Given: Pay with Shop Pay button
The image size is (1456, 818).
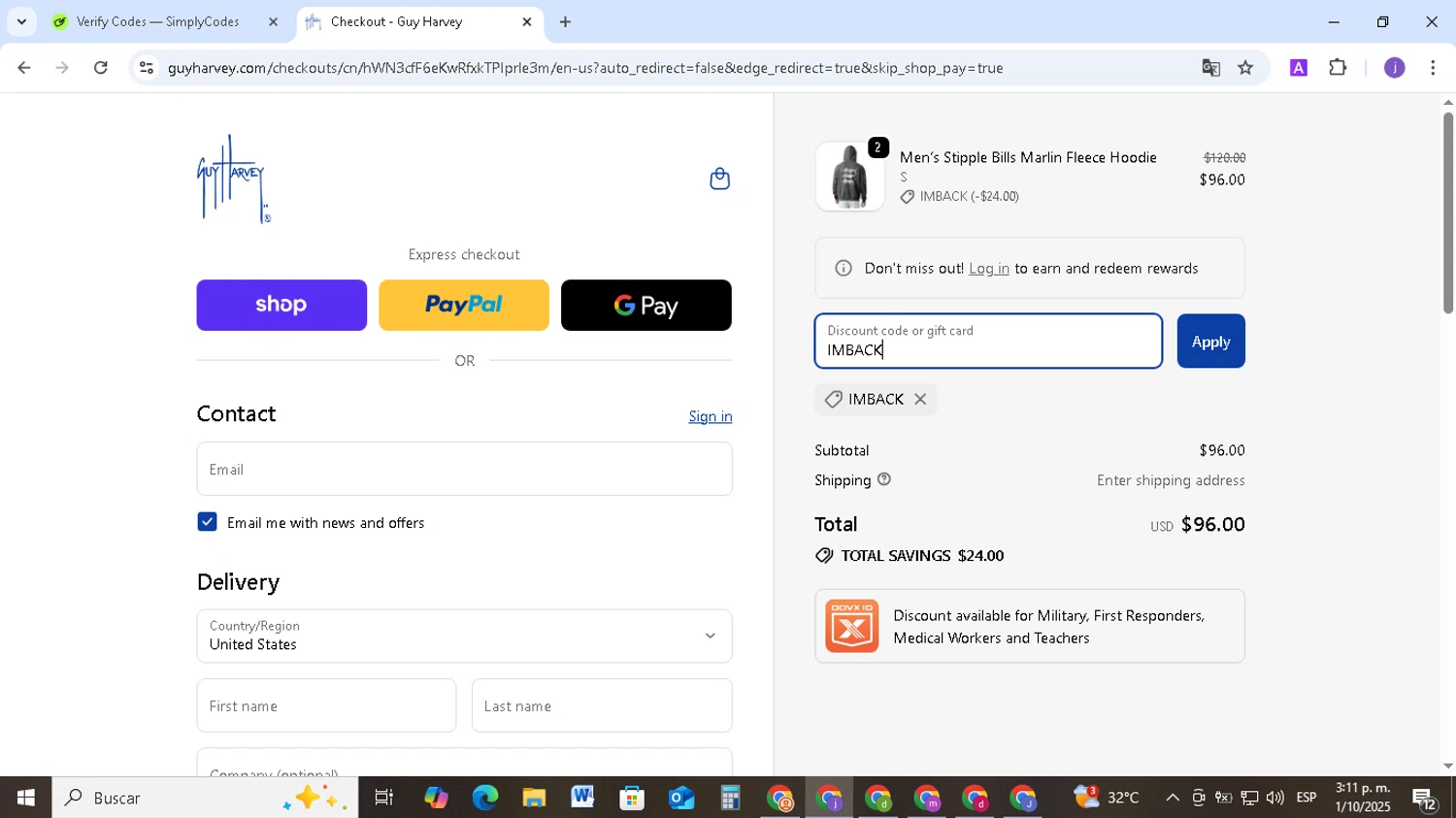Looking at the screenshot, I should click(281, 305).
